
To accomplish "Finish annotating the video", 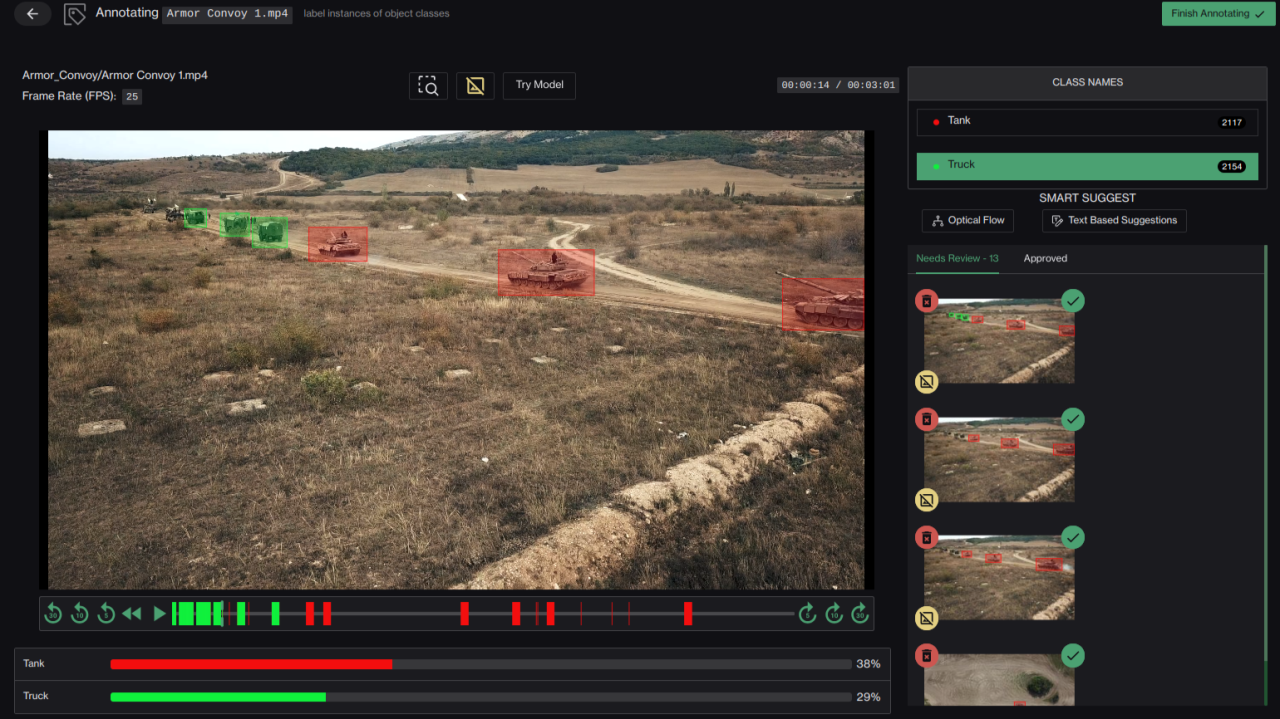I will pos(1218,14).
